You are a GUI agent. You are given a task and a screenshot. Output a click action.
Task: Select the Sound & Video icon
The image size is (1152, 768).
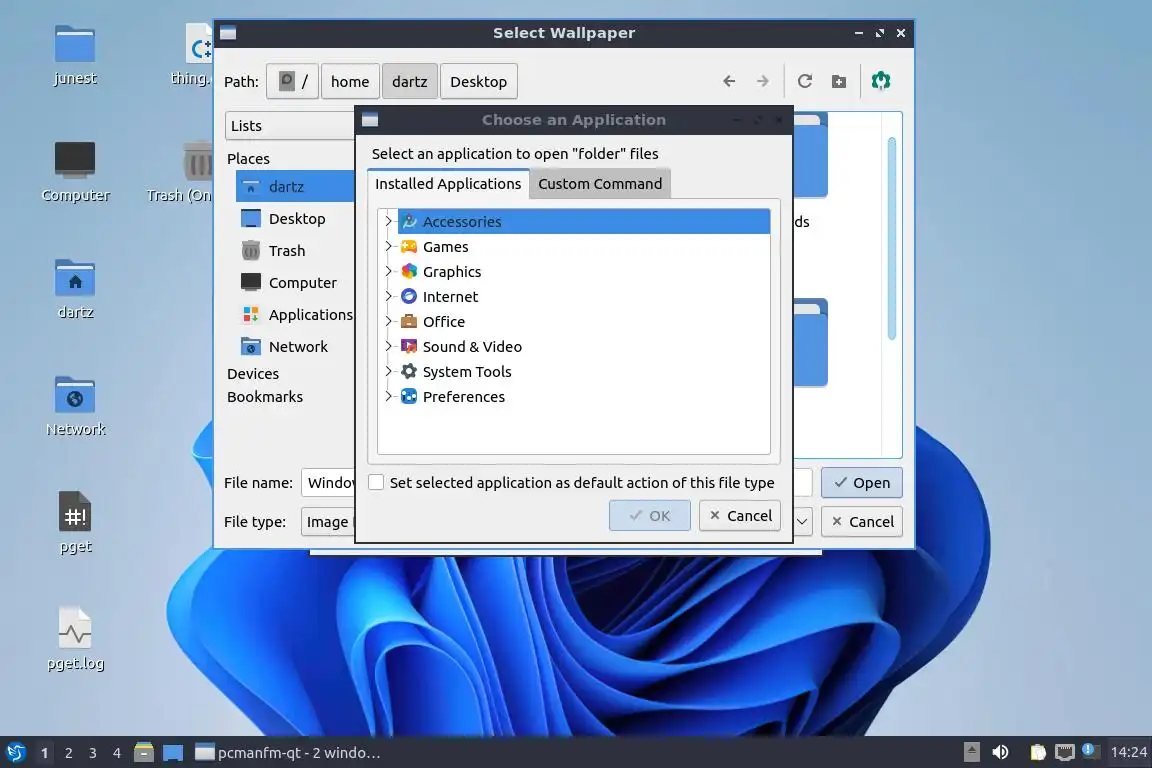point(409,346)
